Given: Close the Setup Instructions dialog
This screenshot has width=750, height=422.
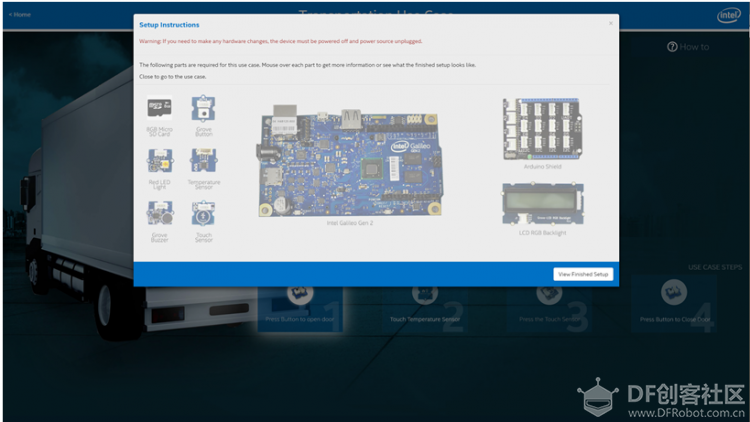Looking at the screenshot, I should click(611, 23).
